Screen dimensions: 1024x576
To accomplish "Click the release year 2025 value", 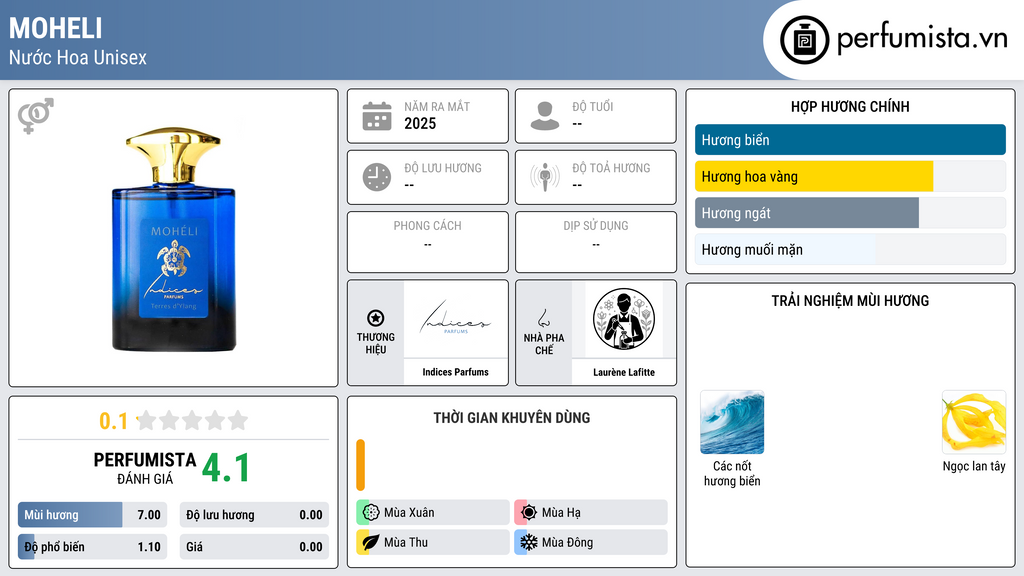I will coord(420,123).
